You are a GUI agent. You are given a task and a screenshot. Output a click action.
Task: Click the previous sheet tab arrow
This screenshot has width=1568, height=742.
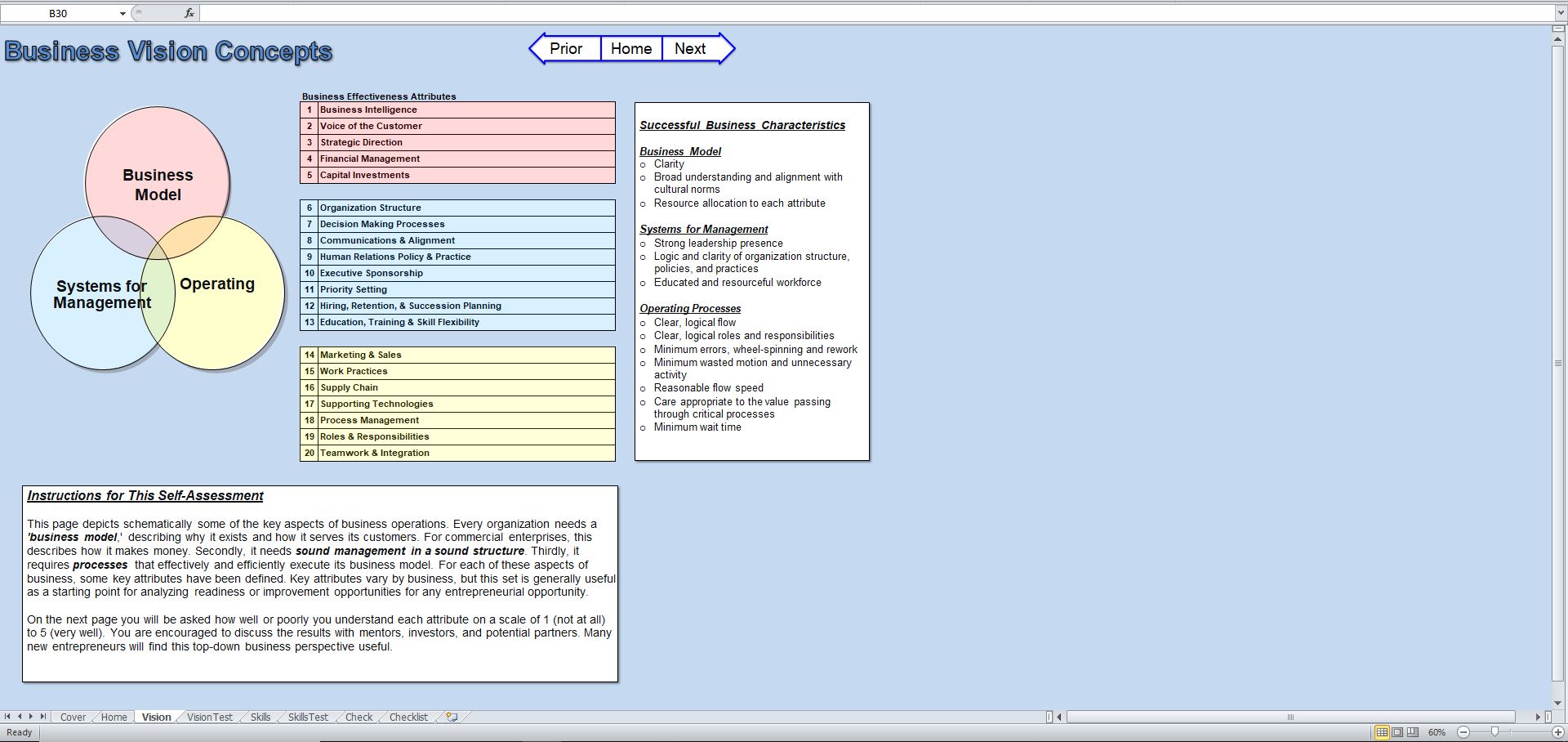[x=20, y=717]
